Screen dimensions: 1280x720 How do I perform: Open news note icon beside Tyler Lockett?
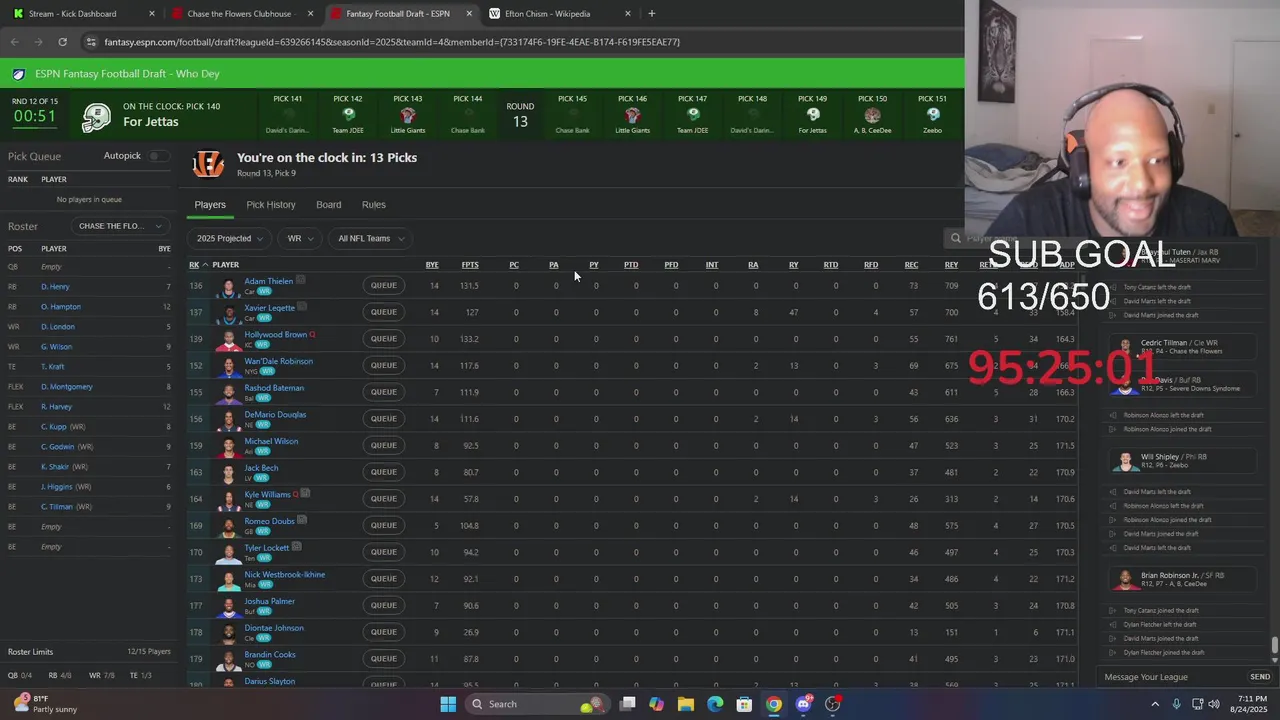[x=297, y=547]
